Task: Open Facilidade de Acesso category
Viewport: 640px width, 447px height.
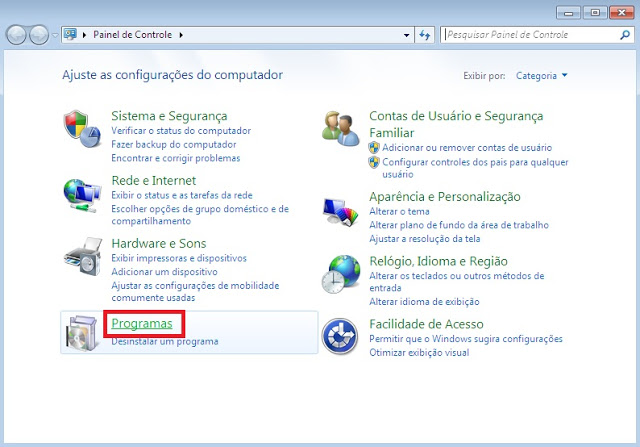Action: tap(426, 324)
